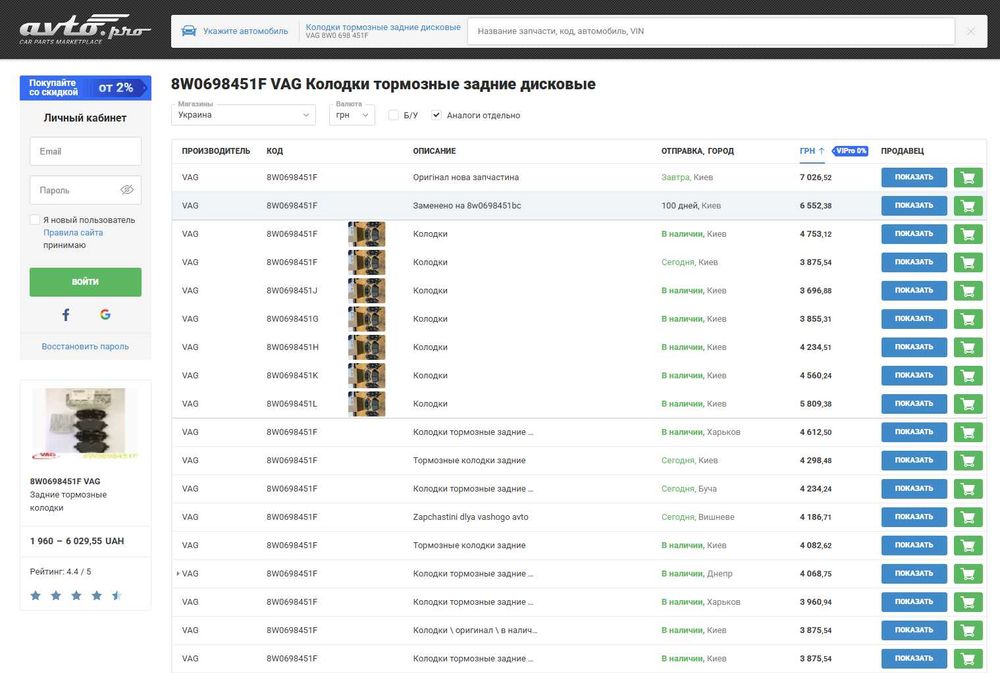Screen dimensions: 1000x673
Task: Add the Буча 4 234,24 offer to cart
Action: click(x=967, y=488)
